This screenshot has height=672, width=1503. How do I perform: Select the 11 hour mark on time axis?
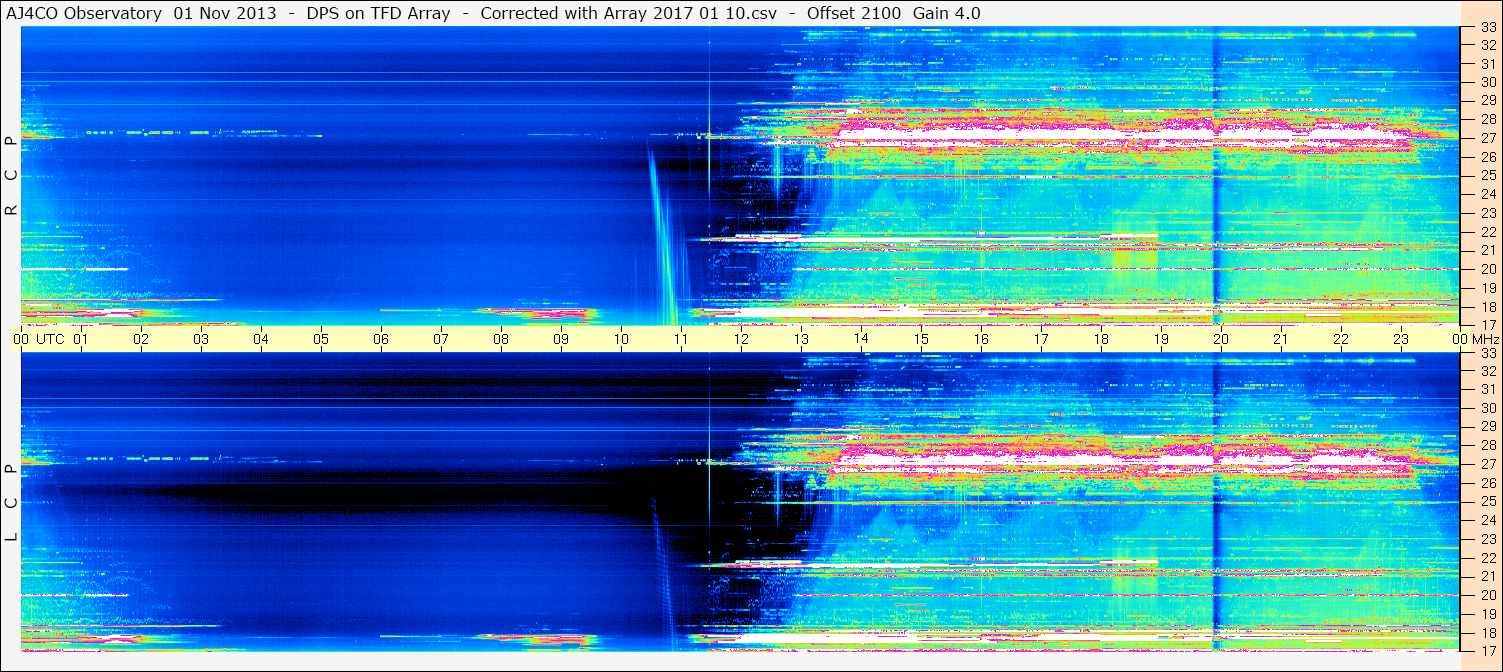click(x=681, y=340)
